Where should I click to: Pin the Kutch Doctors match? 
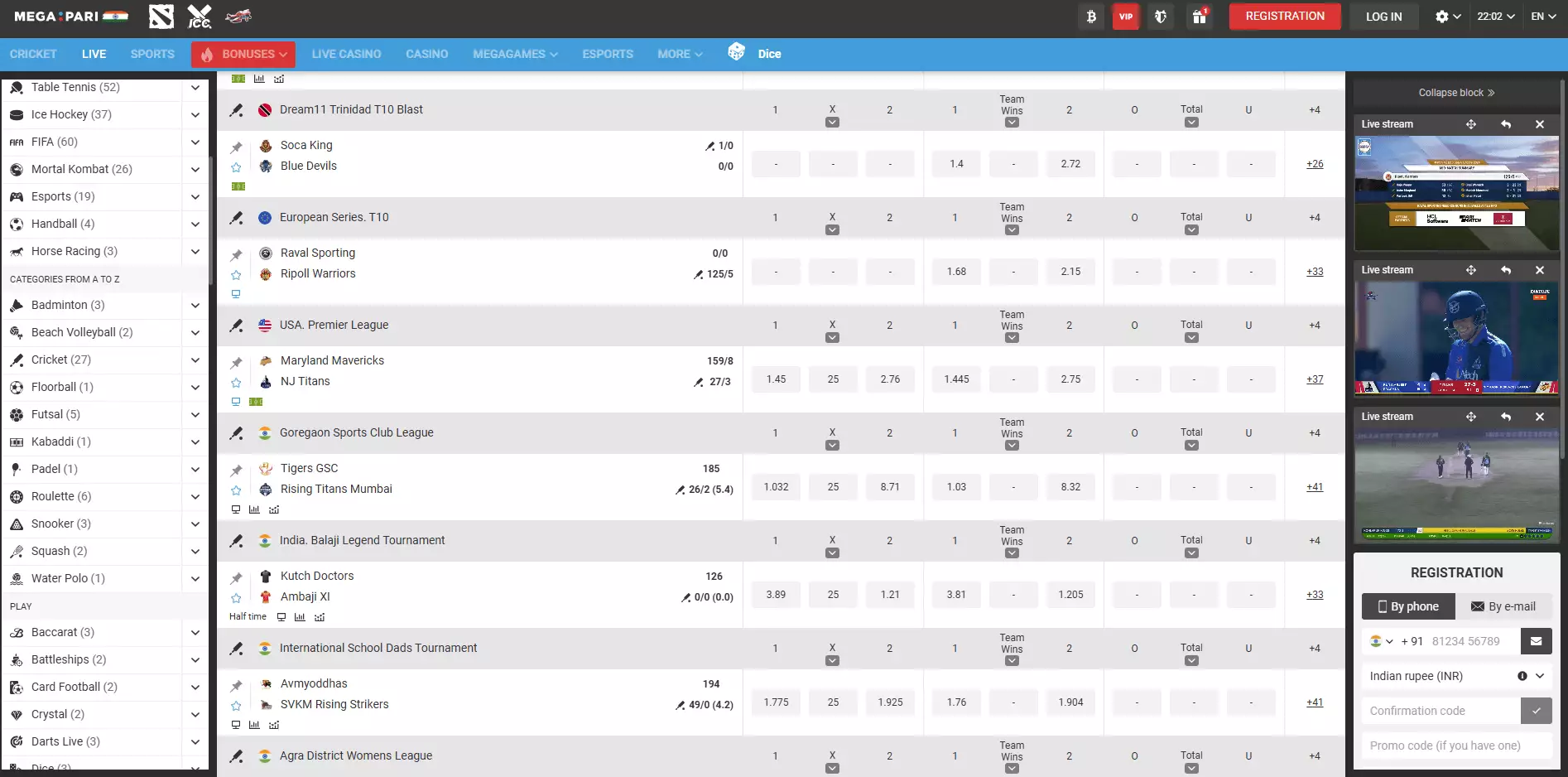[x=236, y=578]
